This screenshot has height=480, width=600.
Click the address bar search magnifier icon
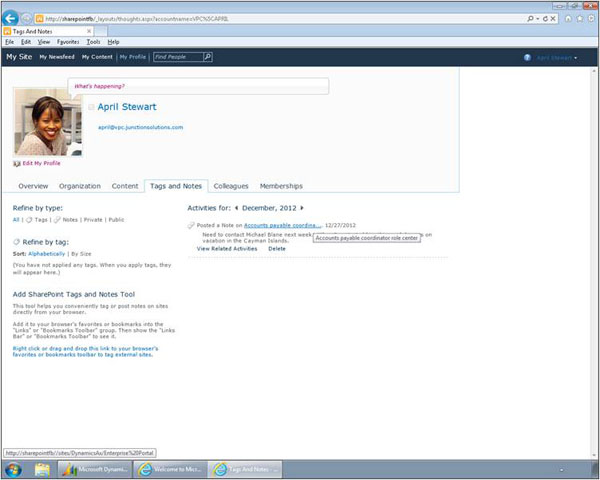pos(530,18)
